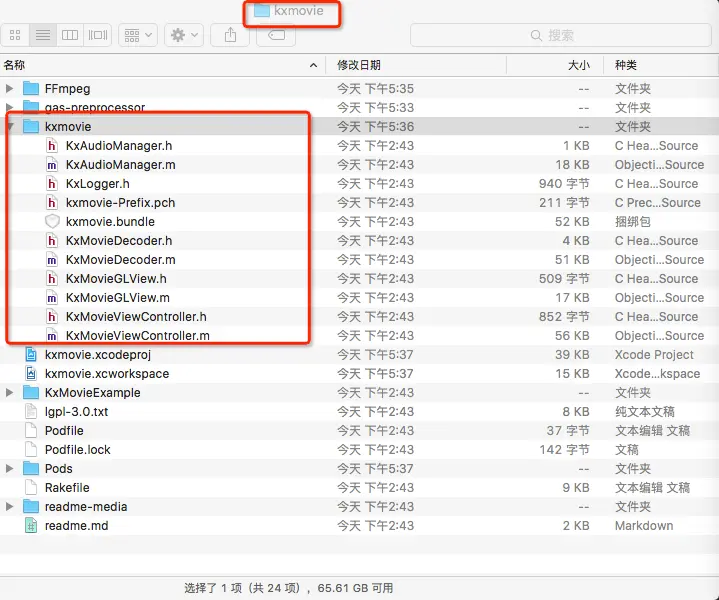Switch to icon view in the toolbar

[x=15, y=35]
